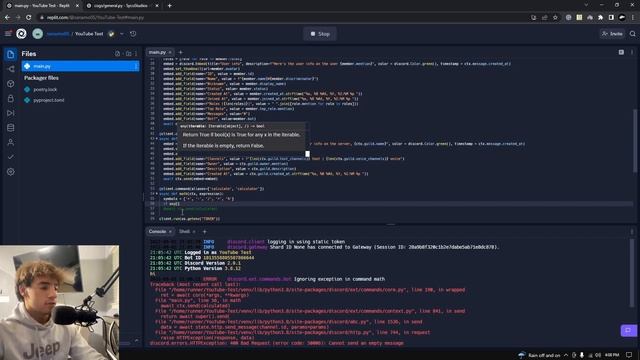Toggle the editor pane maximize icon

pyautogui.click(x=621, y=52)
